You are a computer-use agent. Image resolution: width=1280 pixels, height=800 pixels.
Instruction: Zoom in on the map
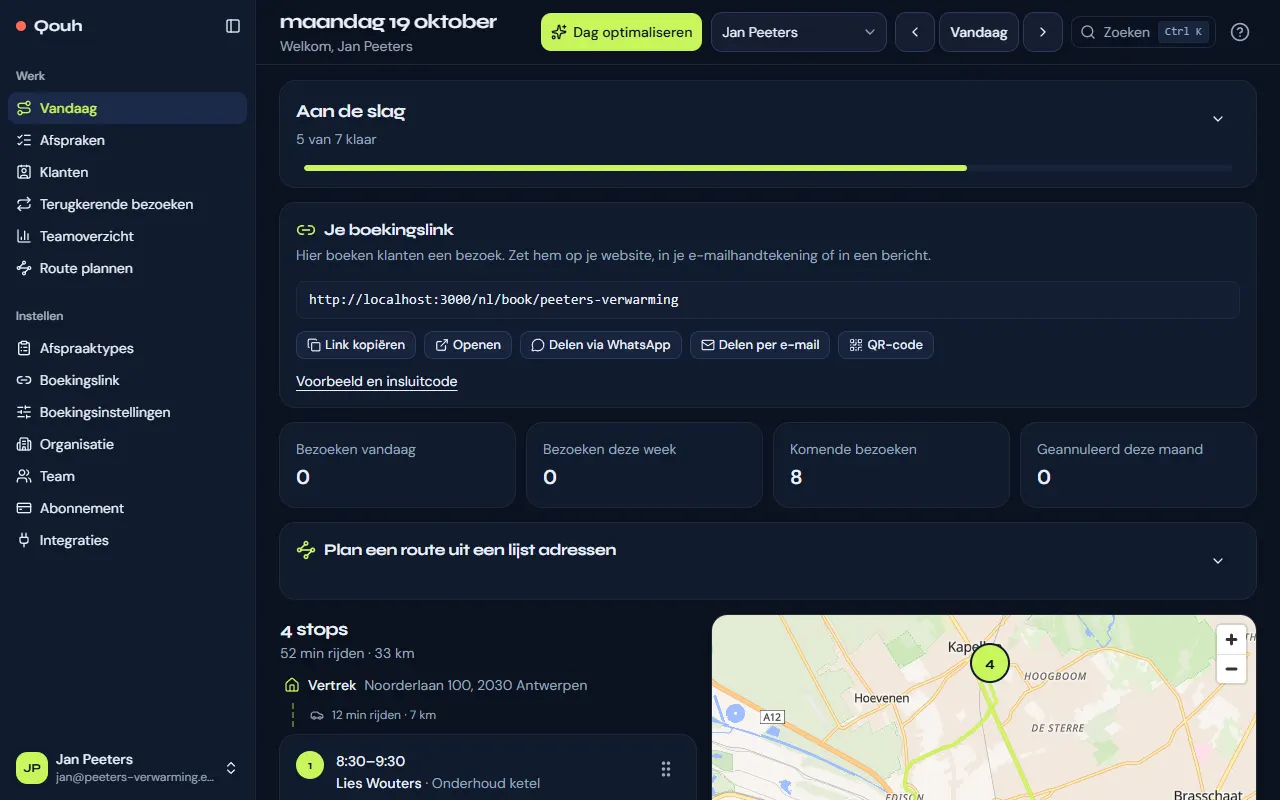click(1231, 640)
